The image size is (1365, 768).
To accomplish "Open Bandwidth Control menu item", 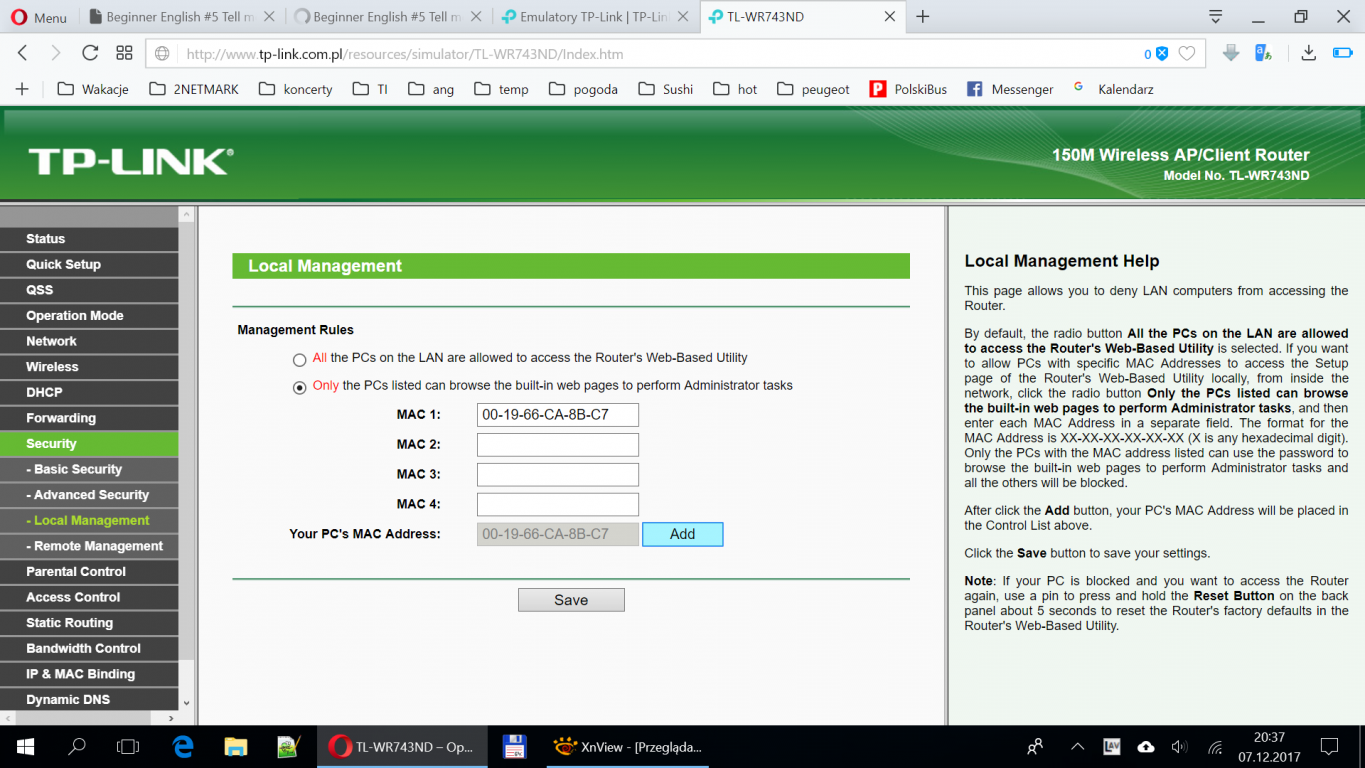I will [89, 648].
